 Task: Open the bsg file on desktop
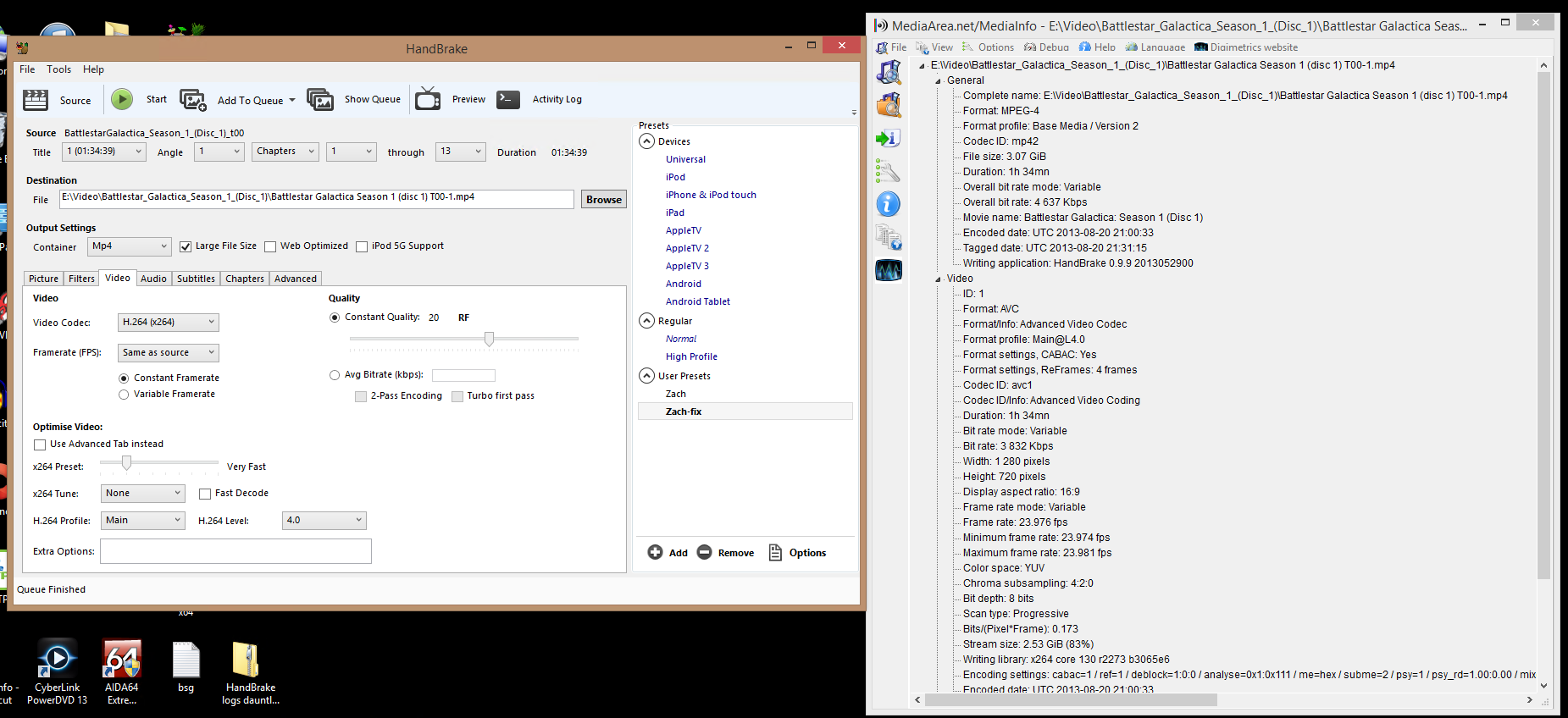pos(186,667)
